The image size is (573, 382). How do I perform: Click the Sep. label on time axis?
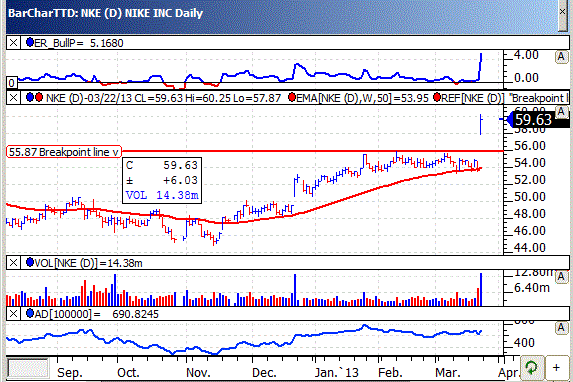pos(69,373)
